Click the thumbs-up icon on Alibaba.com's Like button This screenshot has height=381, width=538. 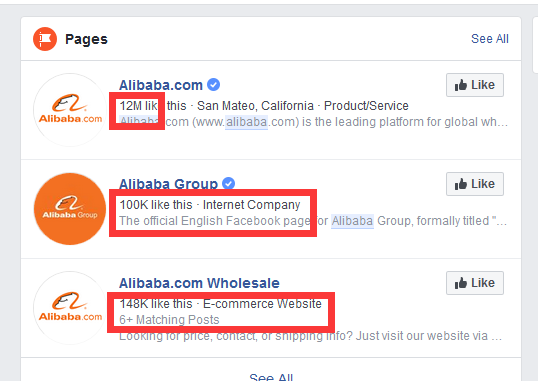[x=461, y=85]
